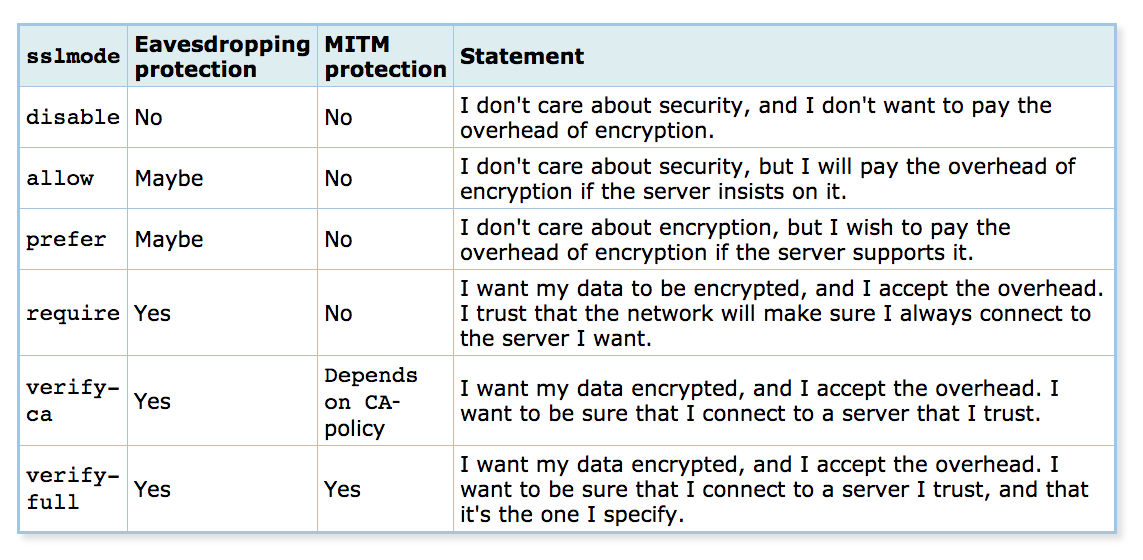
Task: Click the Eavesdropping protection header
Action: tap(222, 56)
